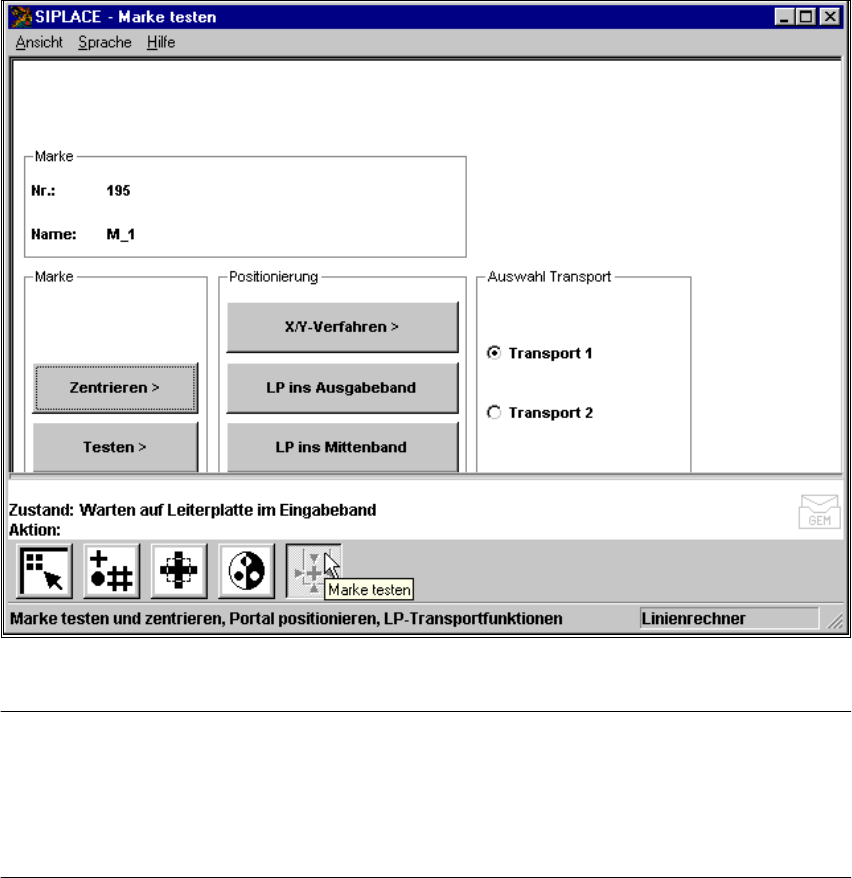Click the window resize grip corner

835,620
